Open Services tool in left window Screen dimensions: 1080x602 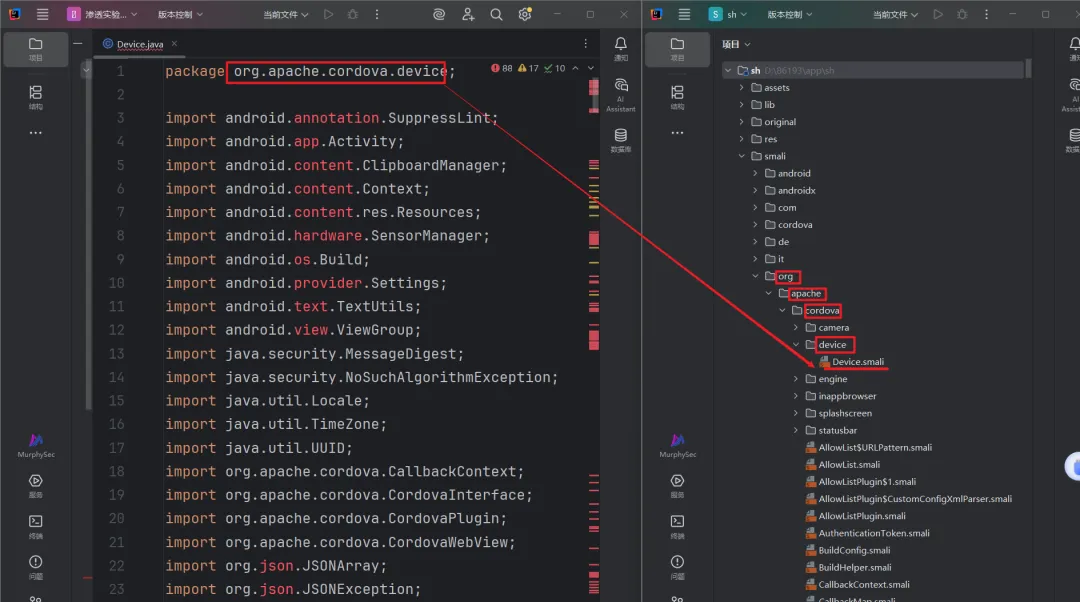tap(36, 486)
